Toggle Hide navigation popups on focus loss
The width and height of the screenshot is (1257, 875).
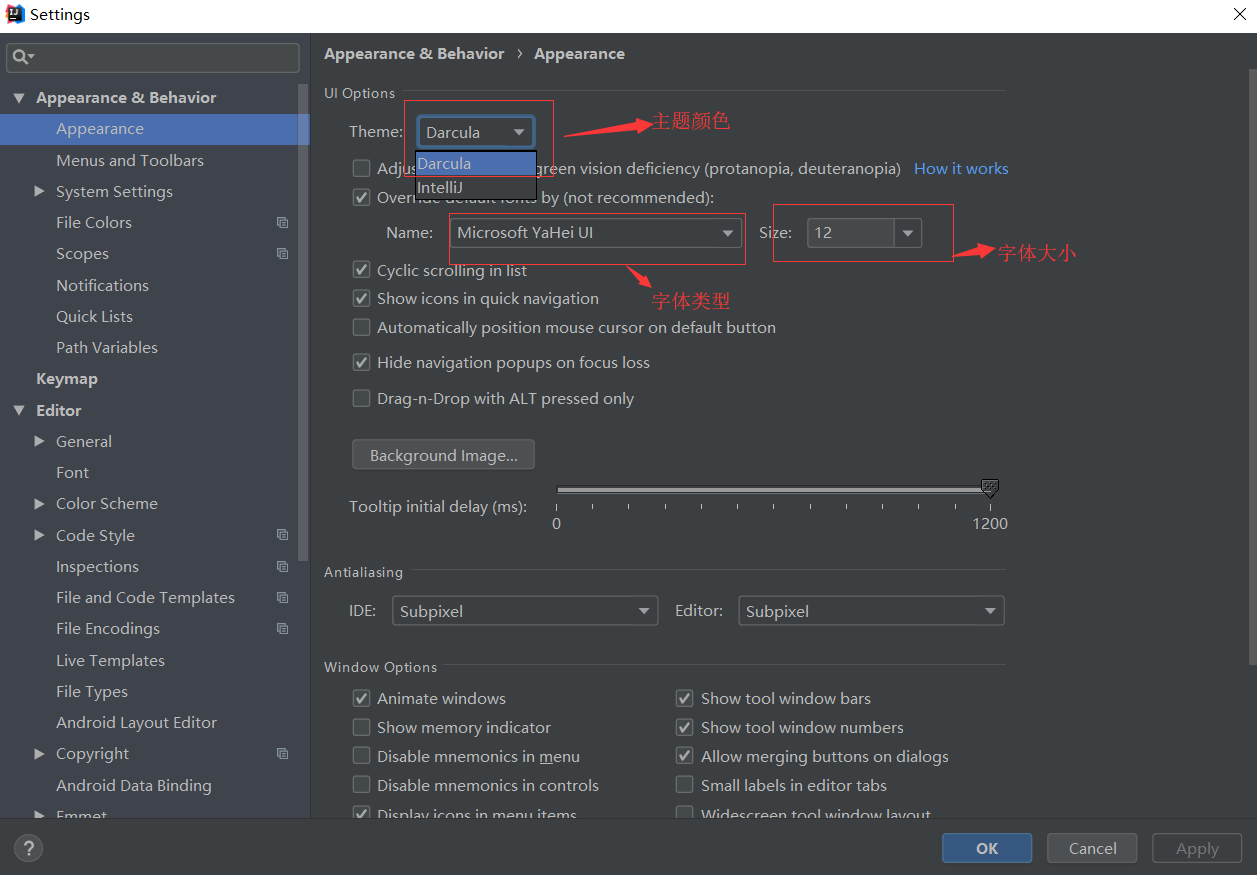(x=362, y=362)
